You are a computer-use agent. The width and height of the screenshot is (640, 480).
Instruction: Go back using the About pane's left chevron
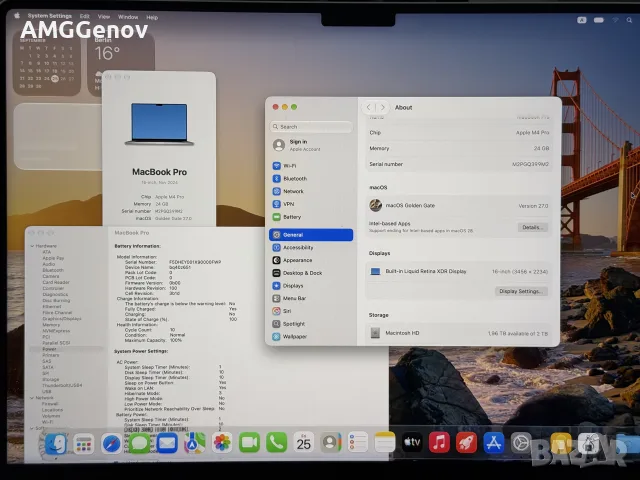(369, 107)
